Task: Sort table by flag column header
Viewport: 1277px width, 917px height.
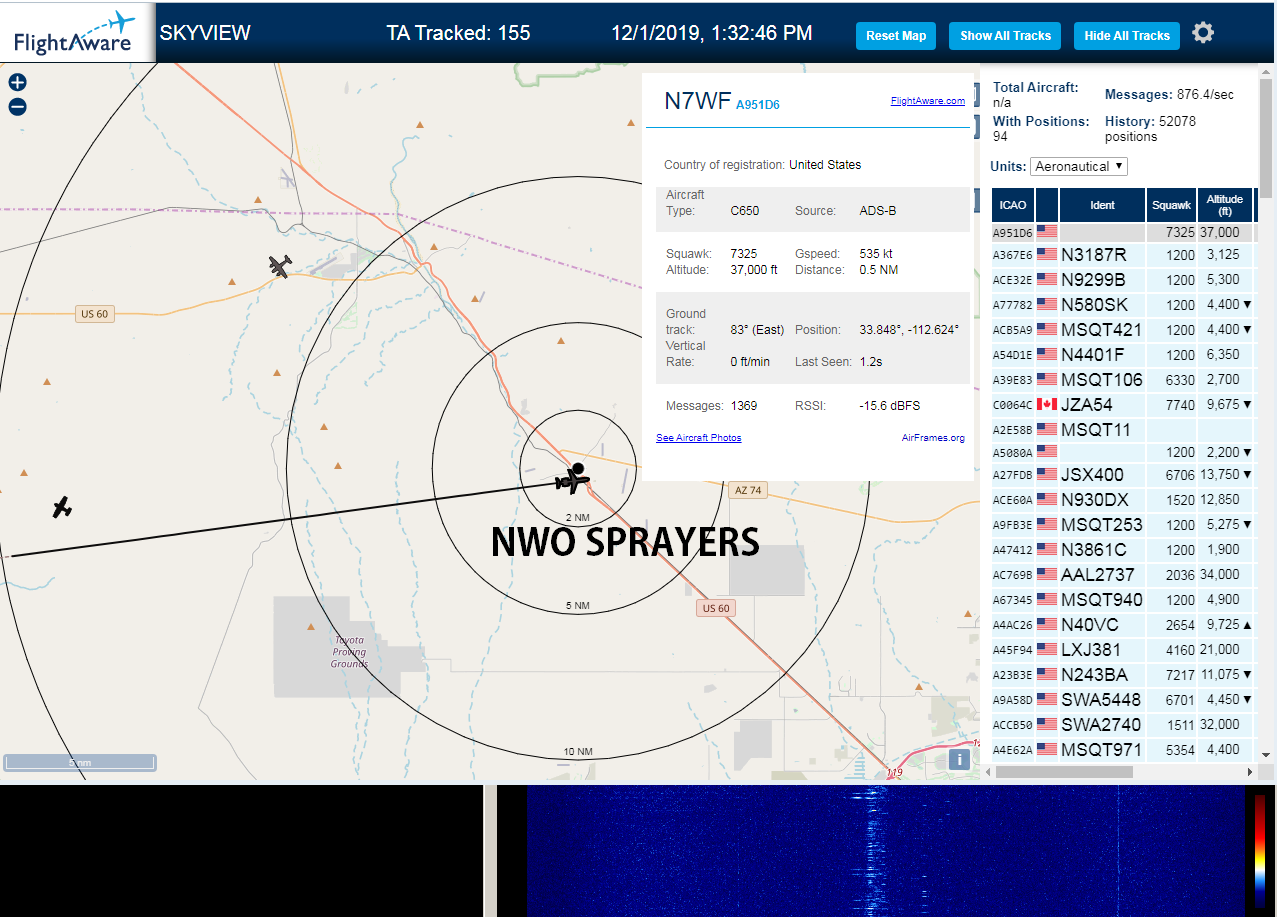Action: click(1047, 205)
